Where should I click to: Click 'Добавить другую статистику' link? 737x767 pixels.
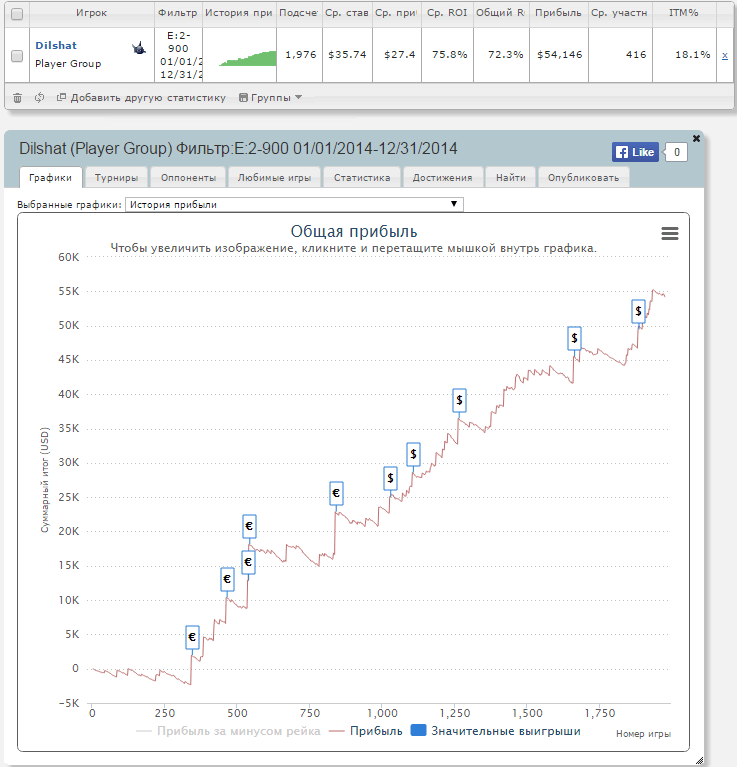coord(142,97)
